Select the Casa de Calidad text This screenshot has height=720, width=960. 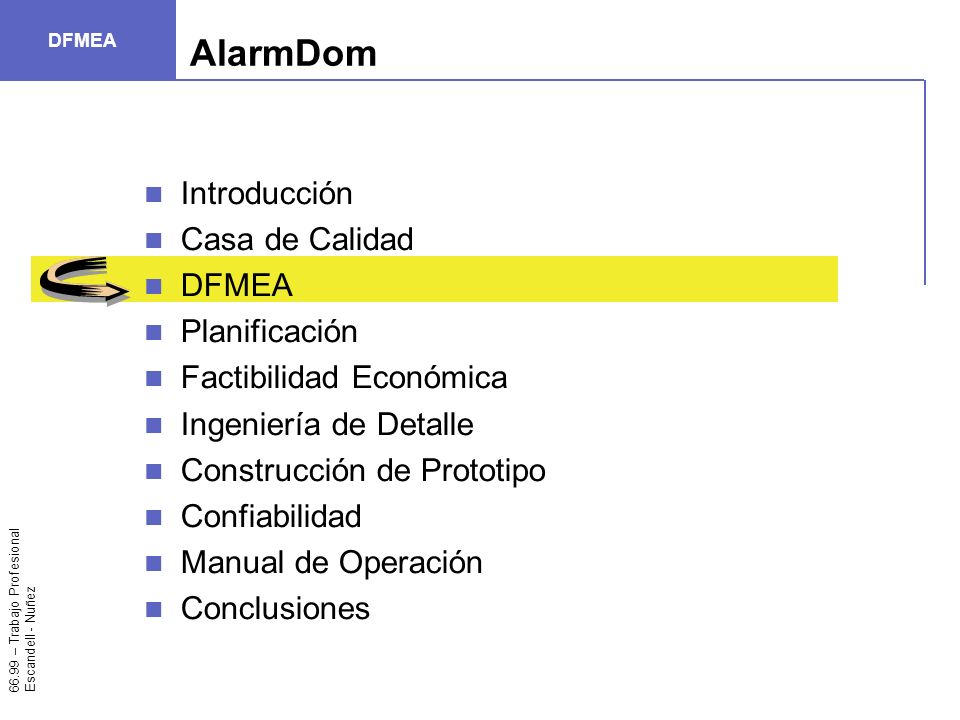(x=297, y=239)
